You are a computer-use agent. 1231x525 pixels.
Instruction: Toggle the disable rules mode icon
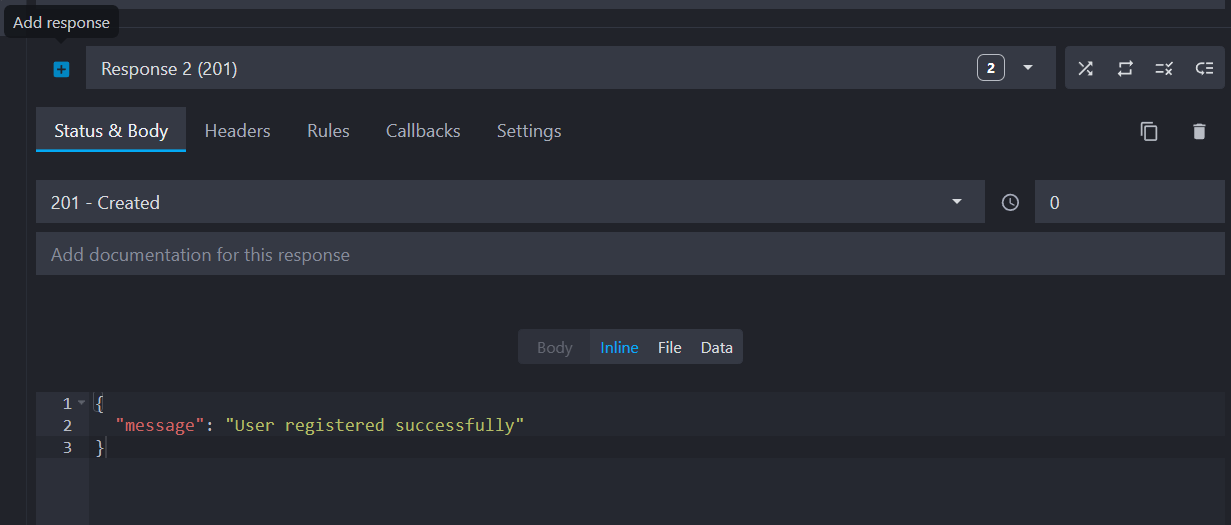1164,68
